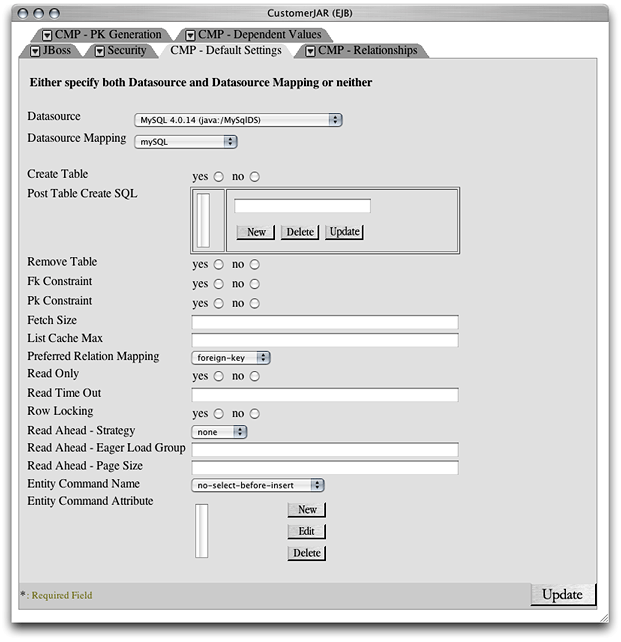Go to the Security tab

click(x=121, y=50)
